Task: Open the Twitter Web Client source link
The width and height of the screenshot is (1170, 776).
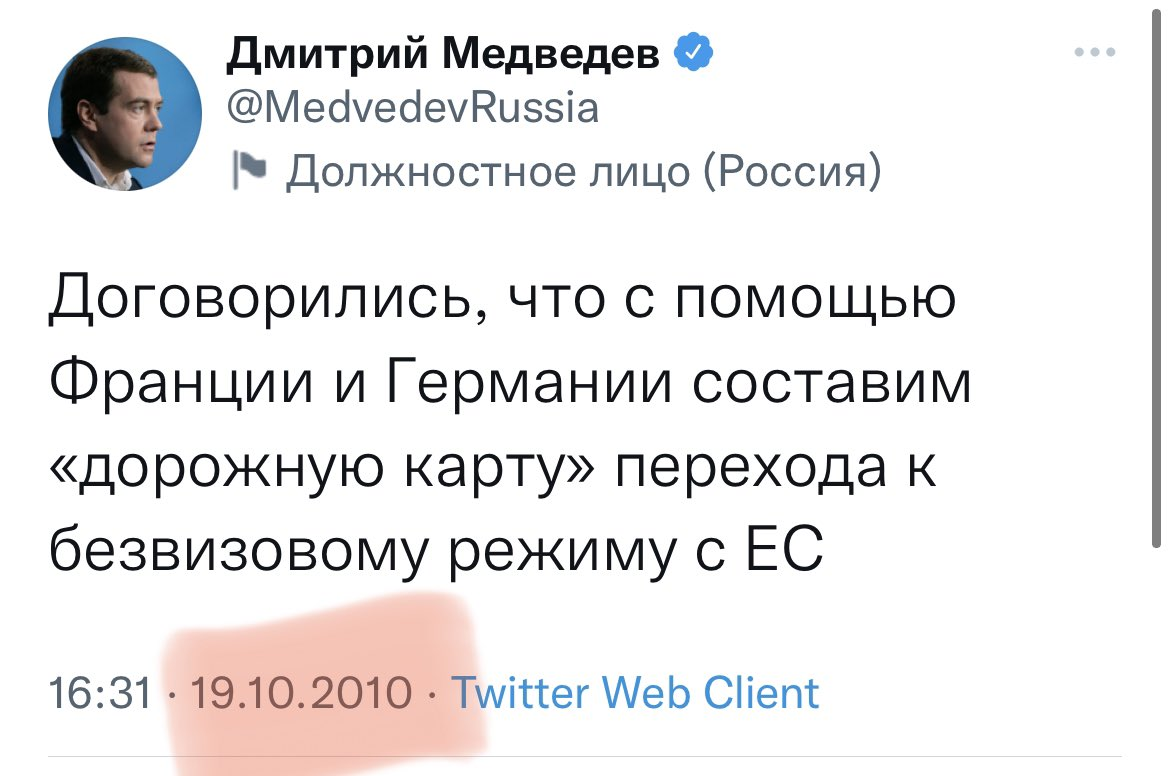Action: click(636, 692)
